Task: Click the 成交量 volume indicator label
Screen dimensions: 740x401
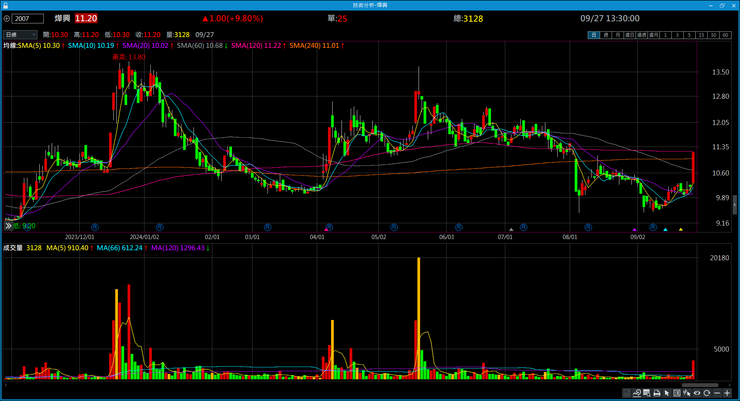Action: click(x=12, y=247)
